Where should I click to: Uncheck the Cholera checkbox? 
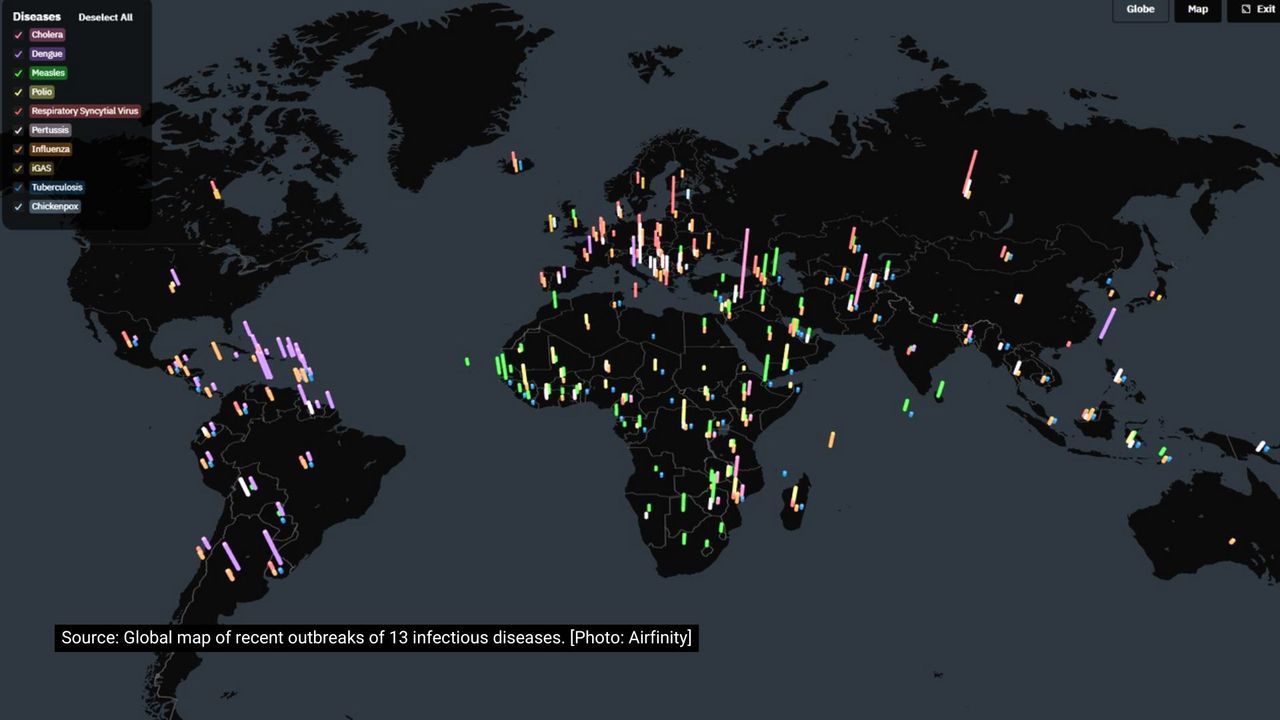click(18, 35)
